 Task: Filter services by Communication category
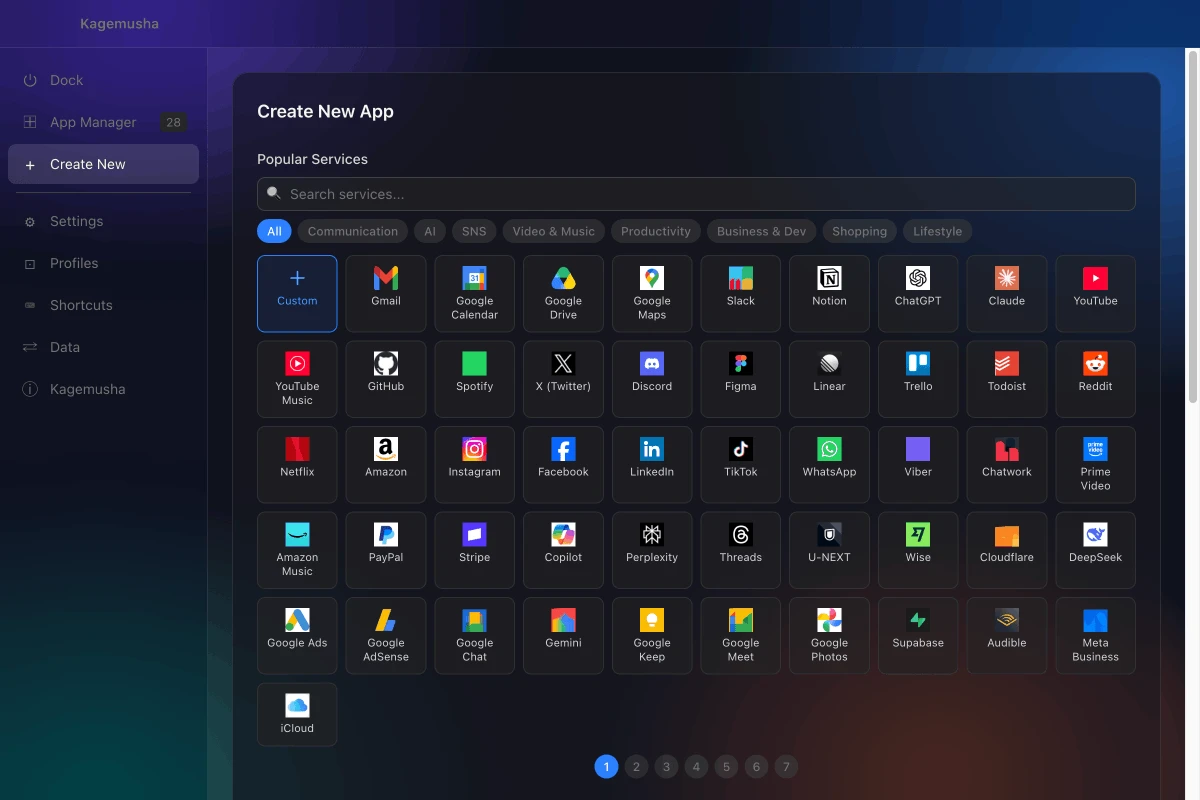[x=353, y=231]
